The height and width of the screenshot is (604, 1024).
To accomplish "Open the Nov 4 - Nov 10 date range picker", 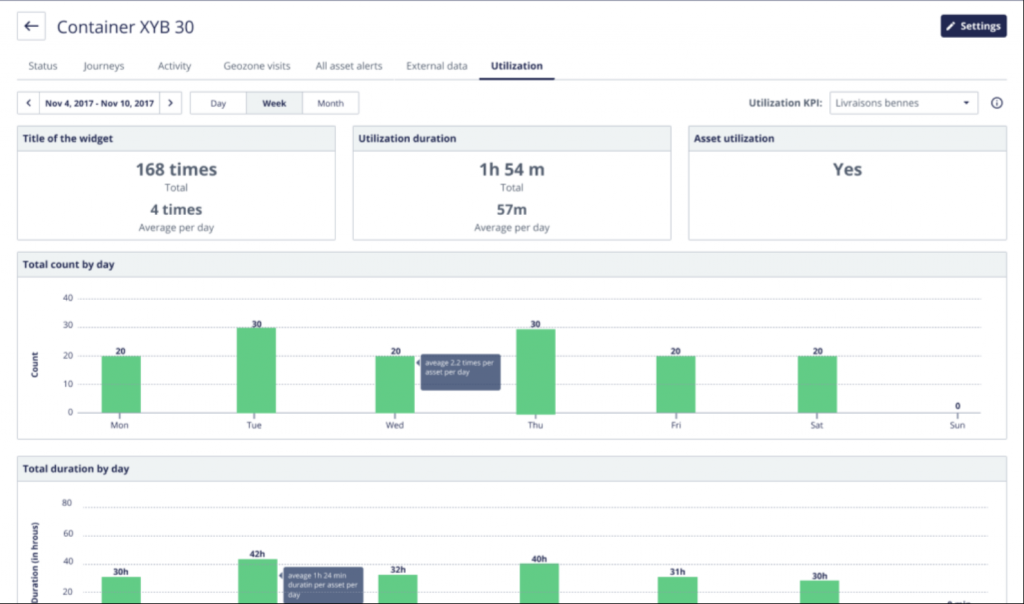I will tap(99, 103).
